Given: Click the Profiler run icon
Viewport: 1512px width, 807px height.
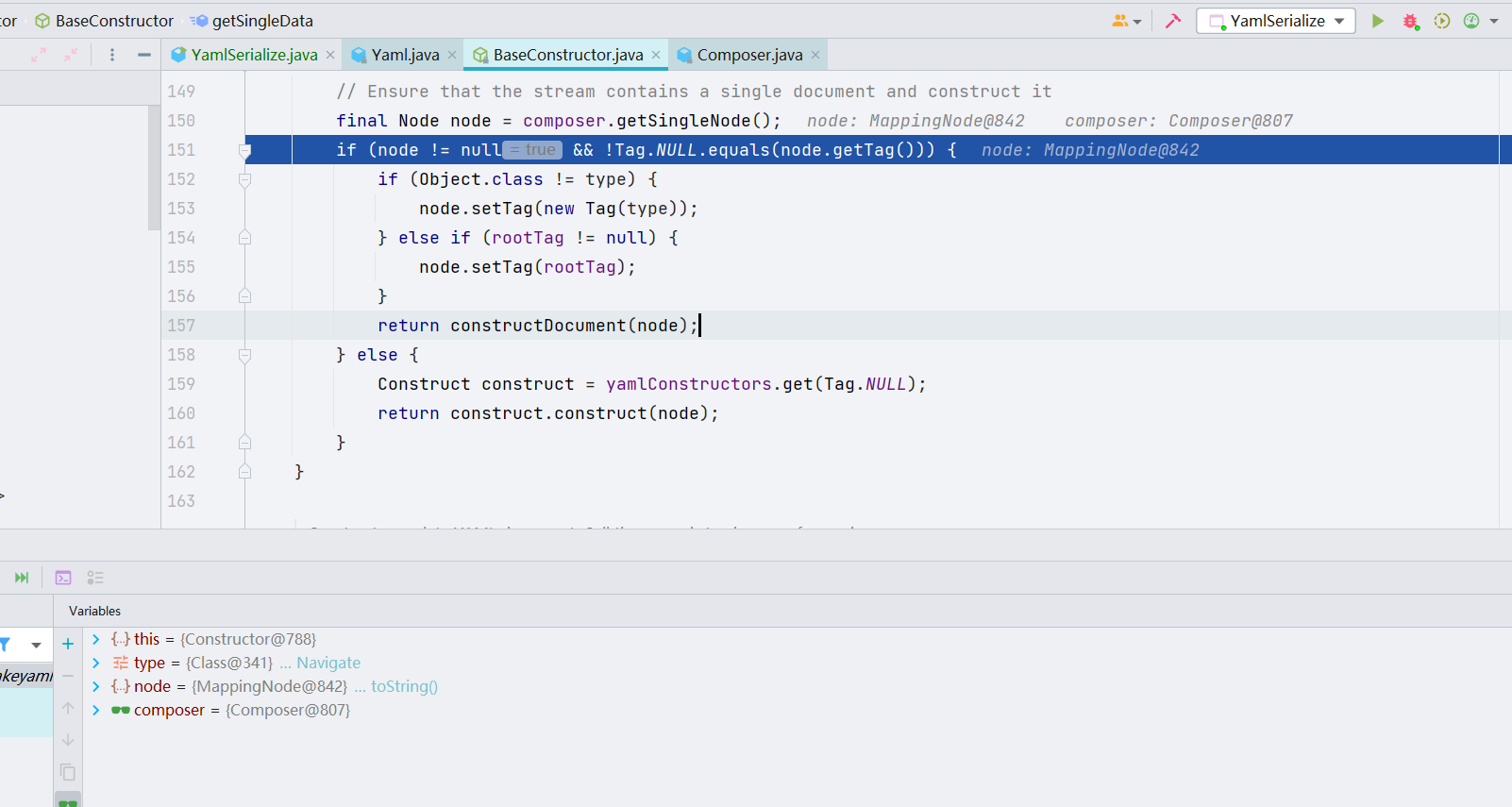Looking at the screenshot, I should 1471,21.
